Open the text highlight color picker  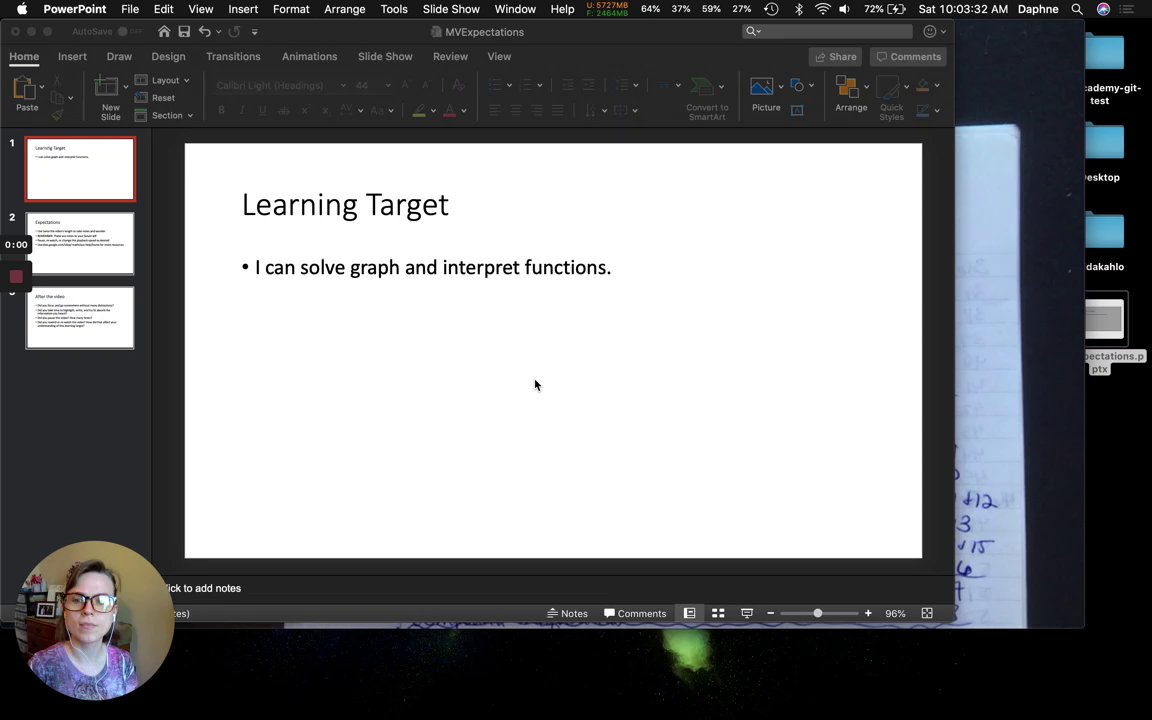tap(433, 111)
